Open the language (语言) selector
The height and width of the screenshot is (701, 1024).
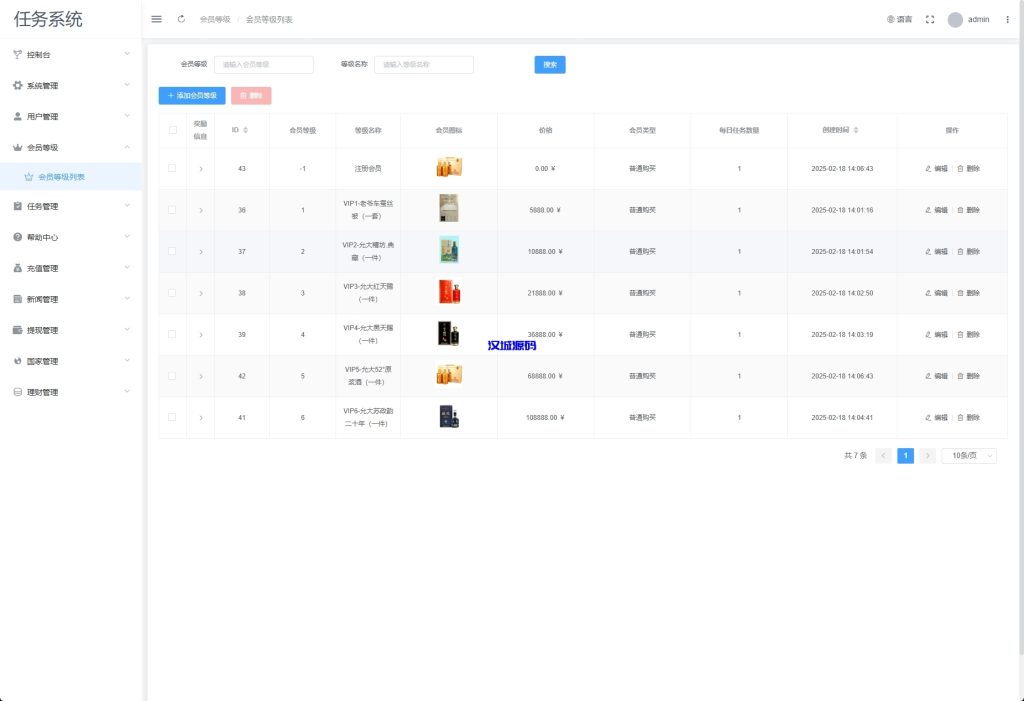tap(899, 19)
